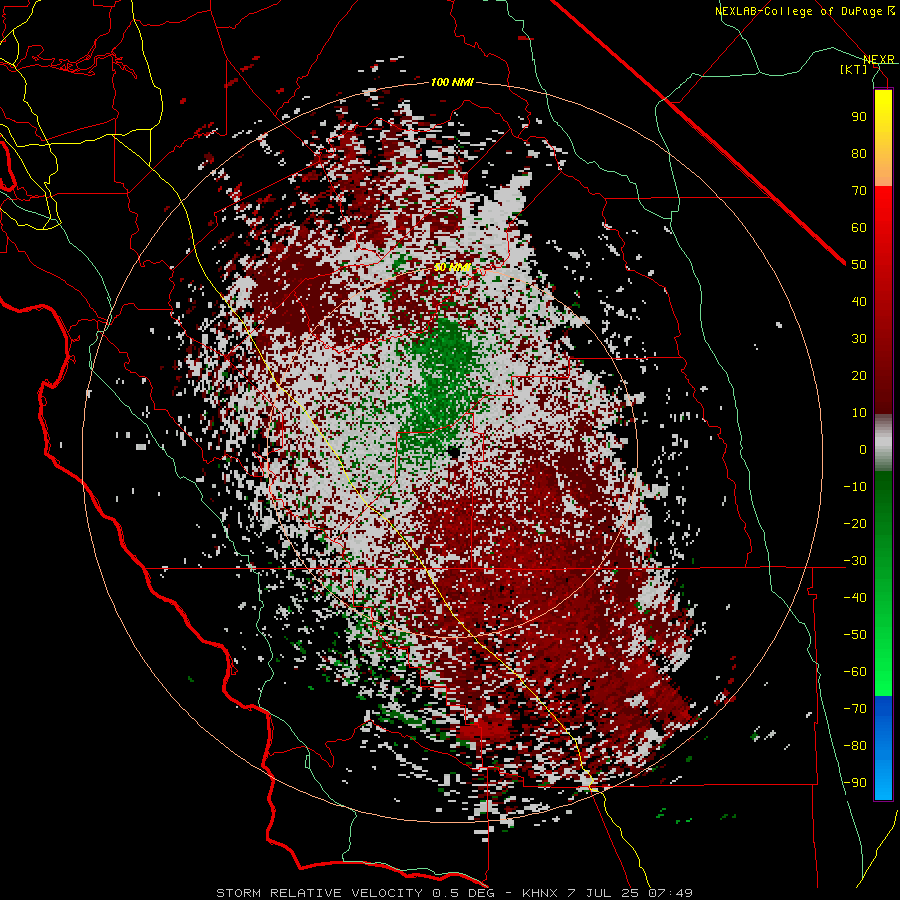Screen dimensions: 900x900
Task: Click the -30 value on the velocity scale
Action: 855,561
